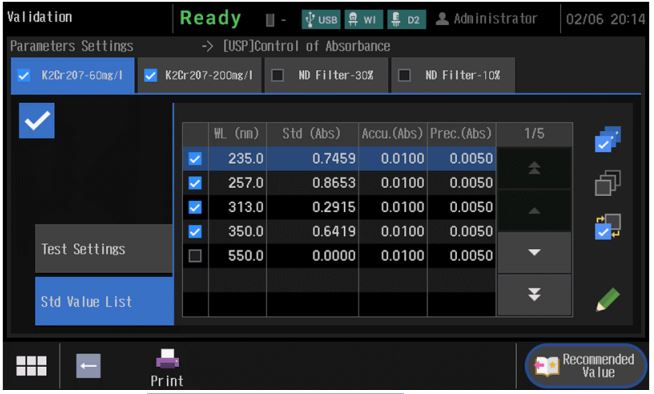Click the back arrow icon

coord(88,366)
